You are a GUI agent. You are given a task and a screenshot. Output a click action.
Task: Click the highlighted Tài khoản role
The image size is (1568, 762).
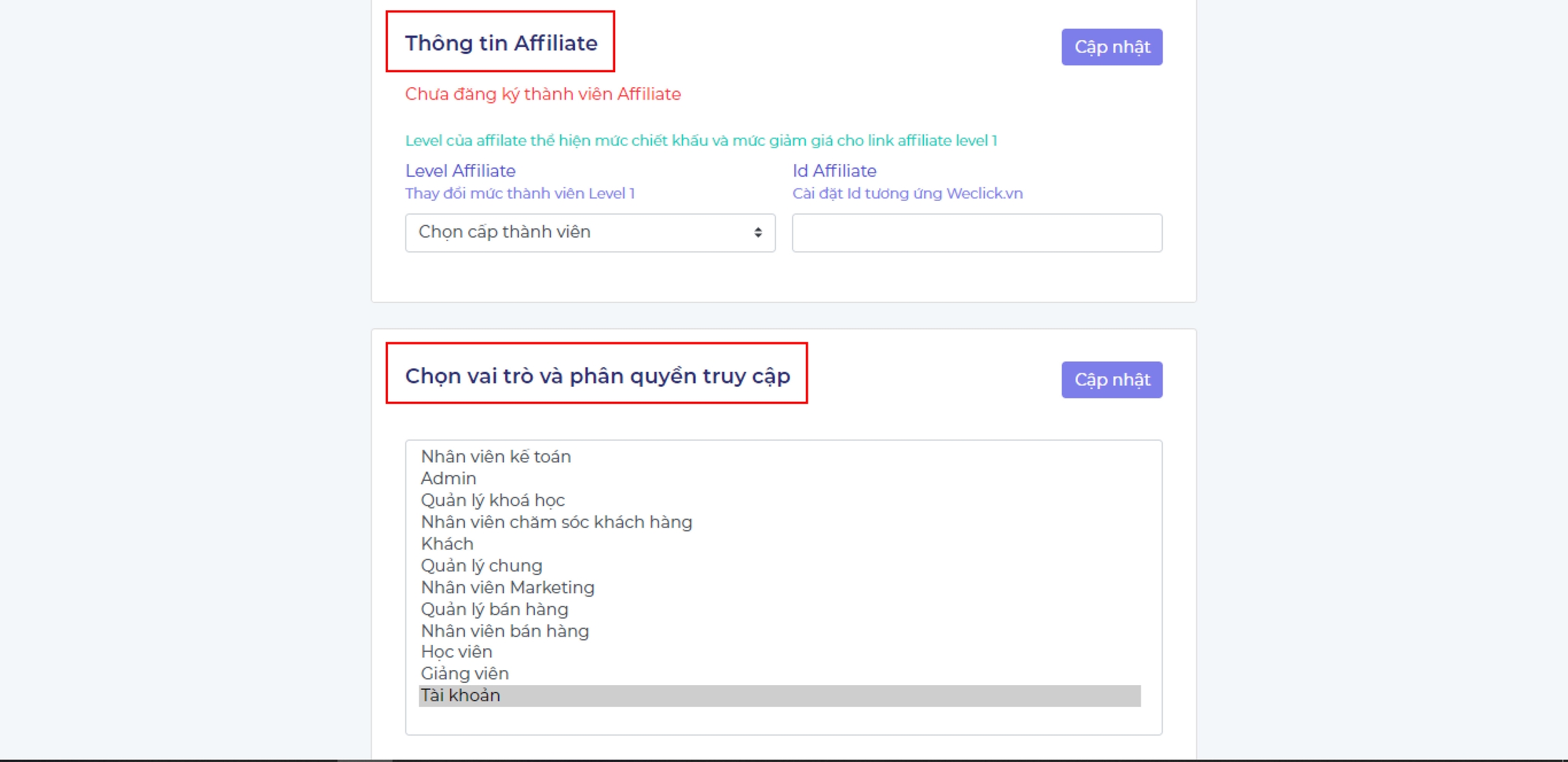tap(461, 696)
